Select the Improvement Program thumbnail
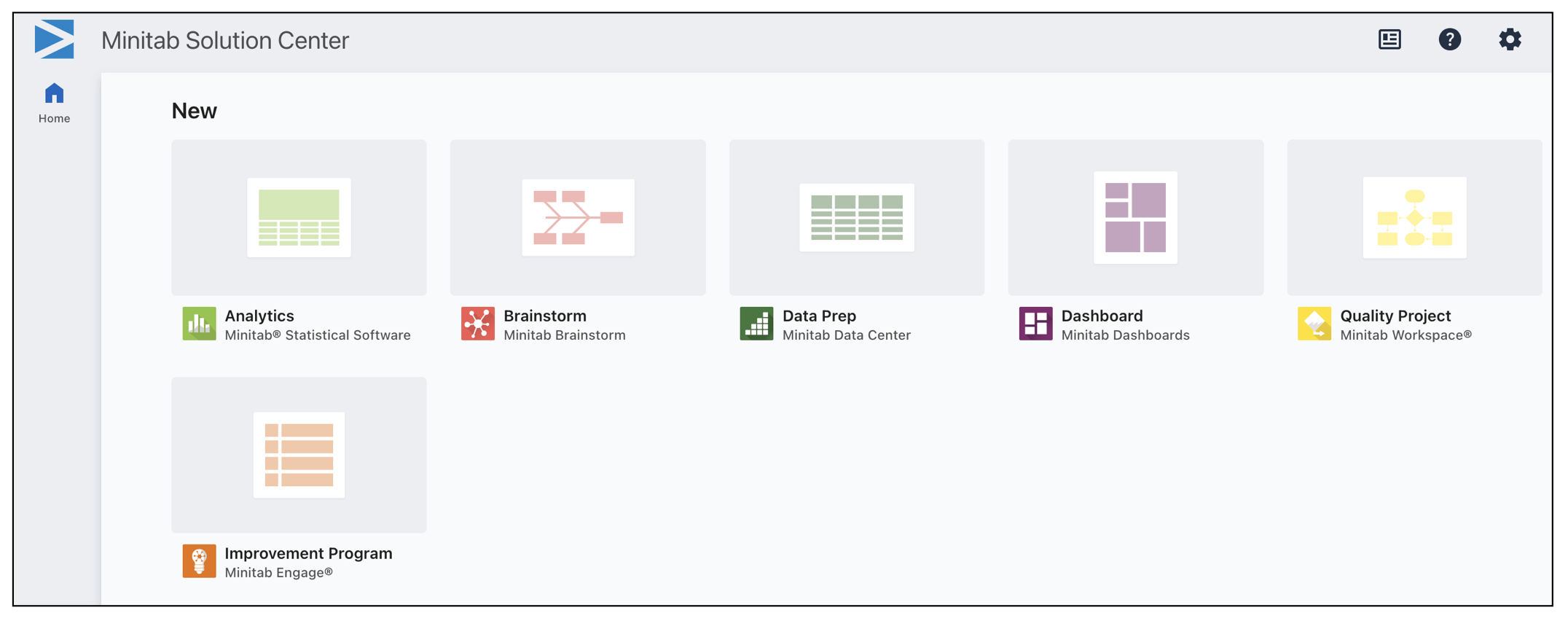 click(x=299, y=455)
